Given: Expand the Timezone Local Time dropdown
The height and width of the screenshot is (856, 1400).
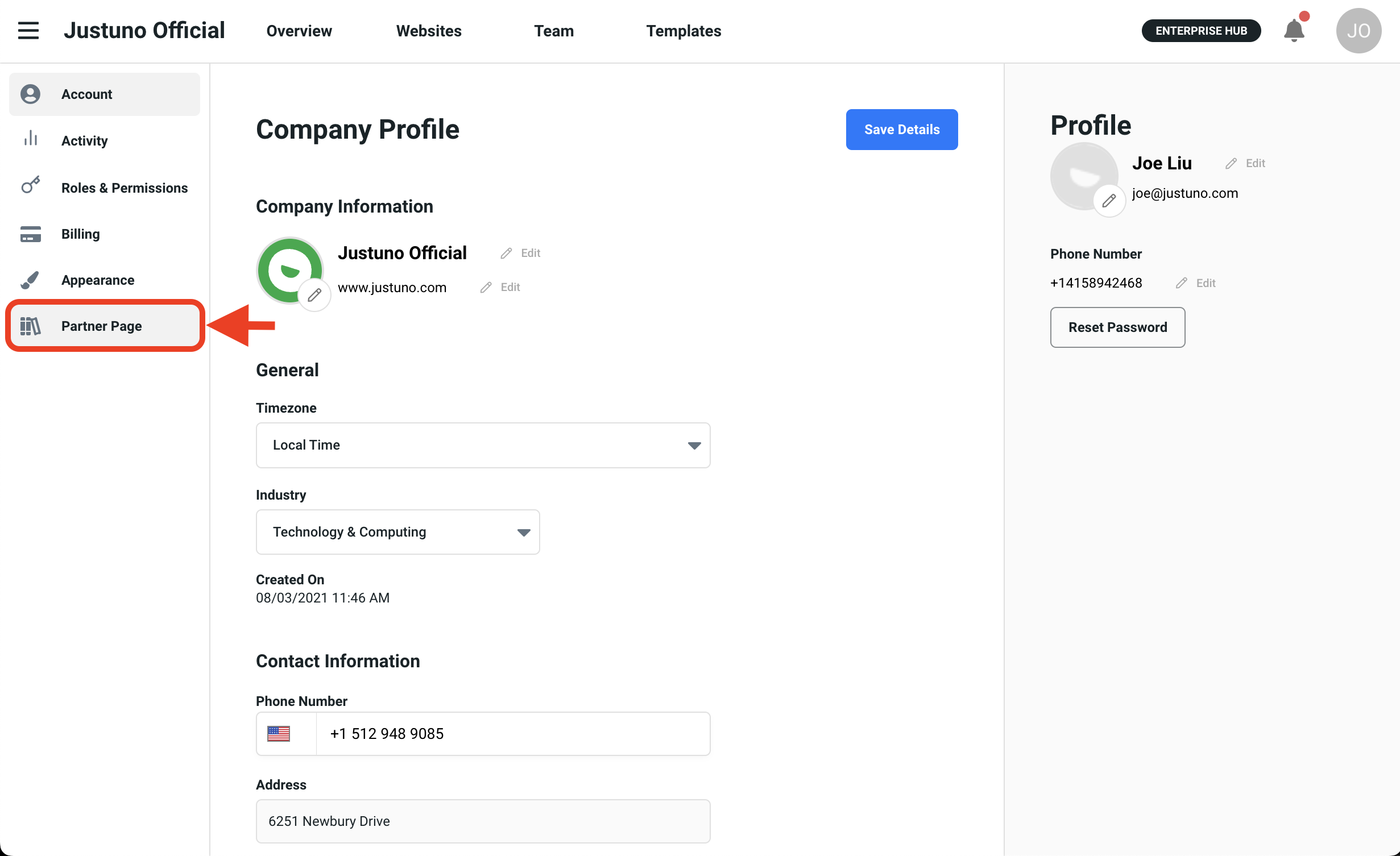Looking at the screenshot, I should [x=483, y=445].
